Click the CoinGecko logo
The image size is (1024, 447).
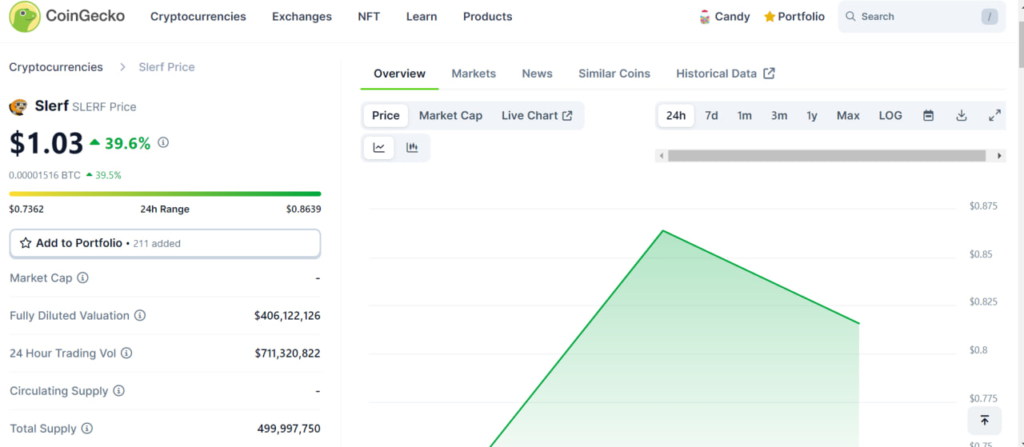click(x=67, y=17)
